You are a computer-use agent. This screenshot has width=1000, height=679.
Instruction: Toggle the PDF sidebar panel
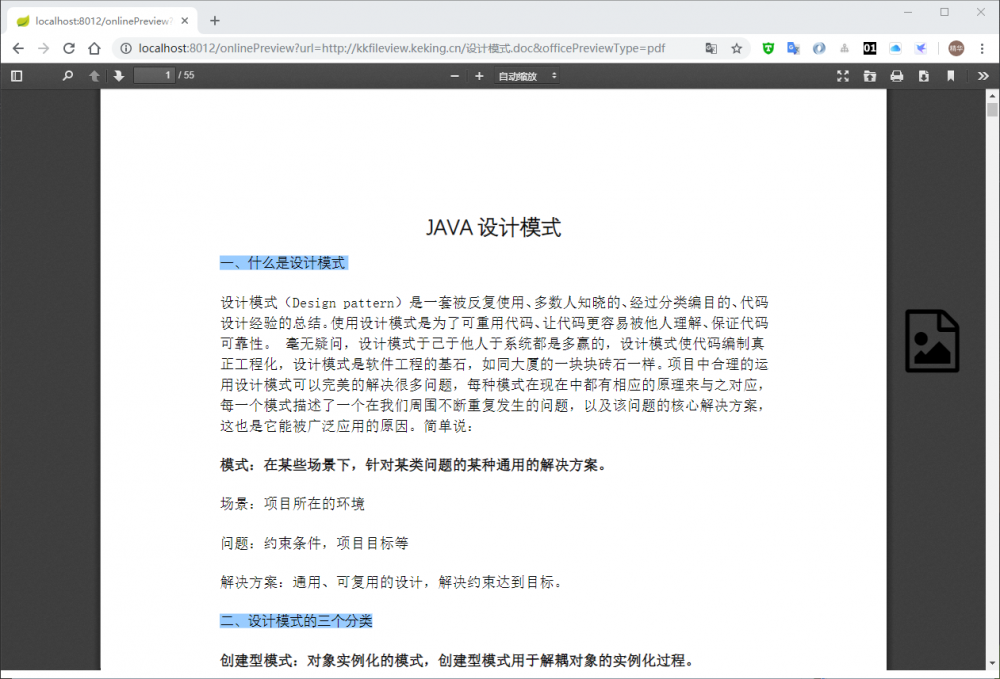click(x=16, y=75)
